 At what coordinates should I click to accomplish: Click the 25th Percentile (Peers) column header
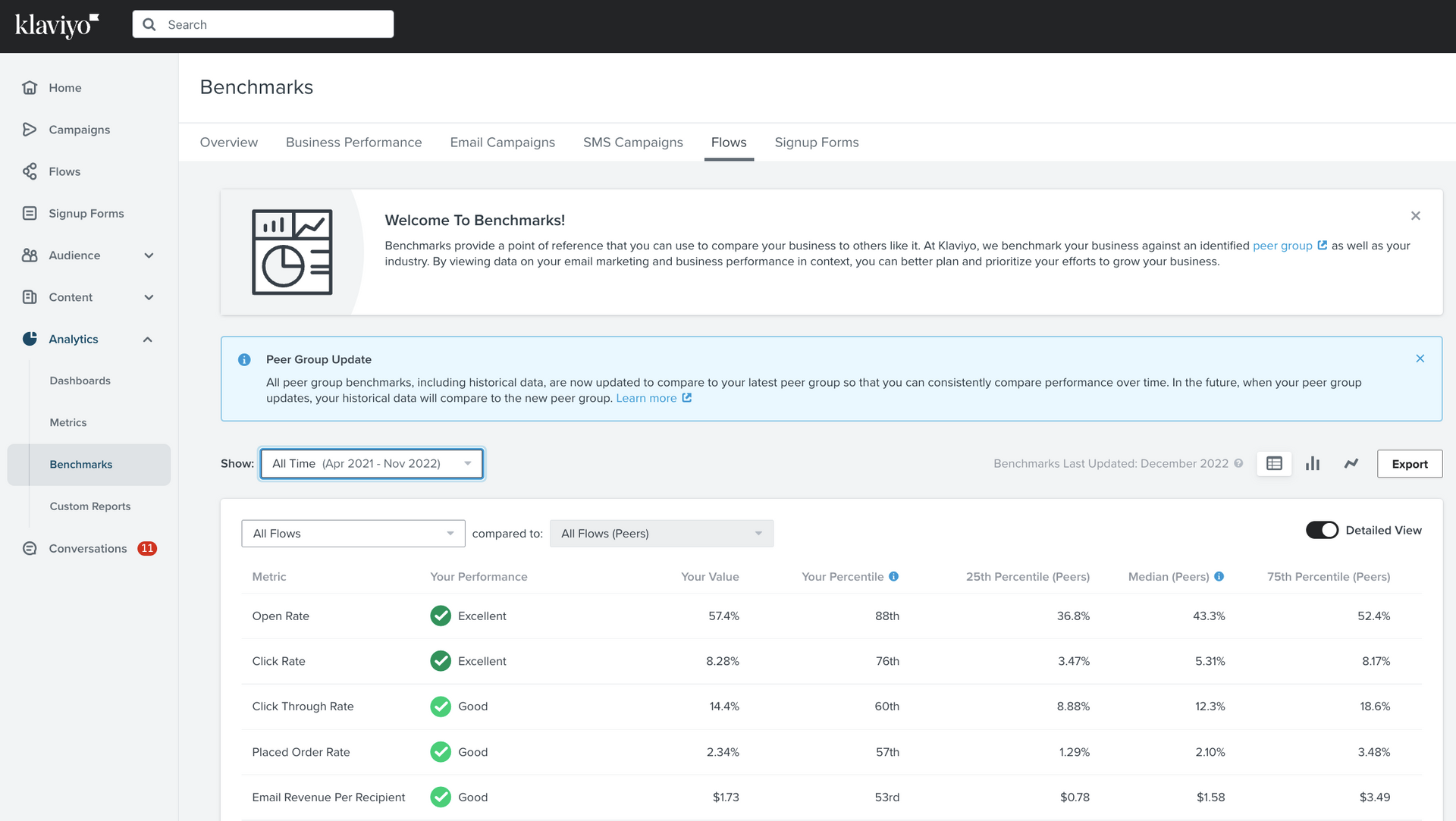[1028, 577]
